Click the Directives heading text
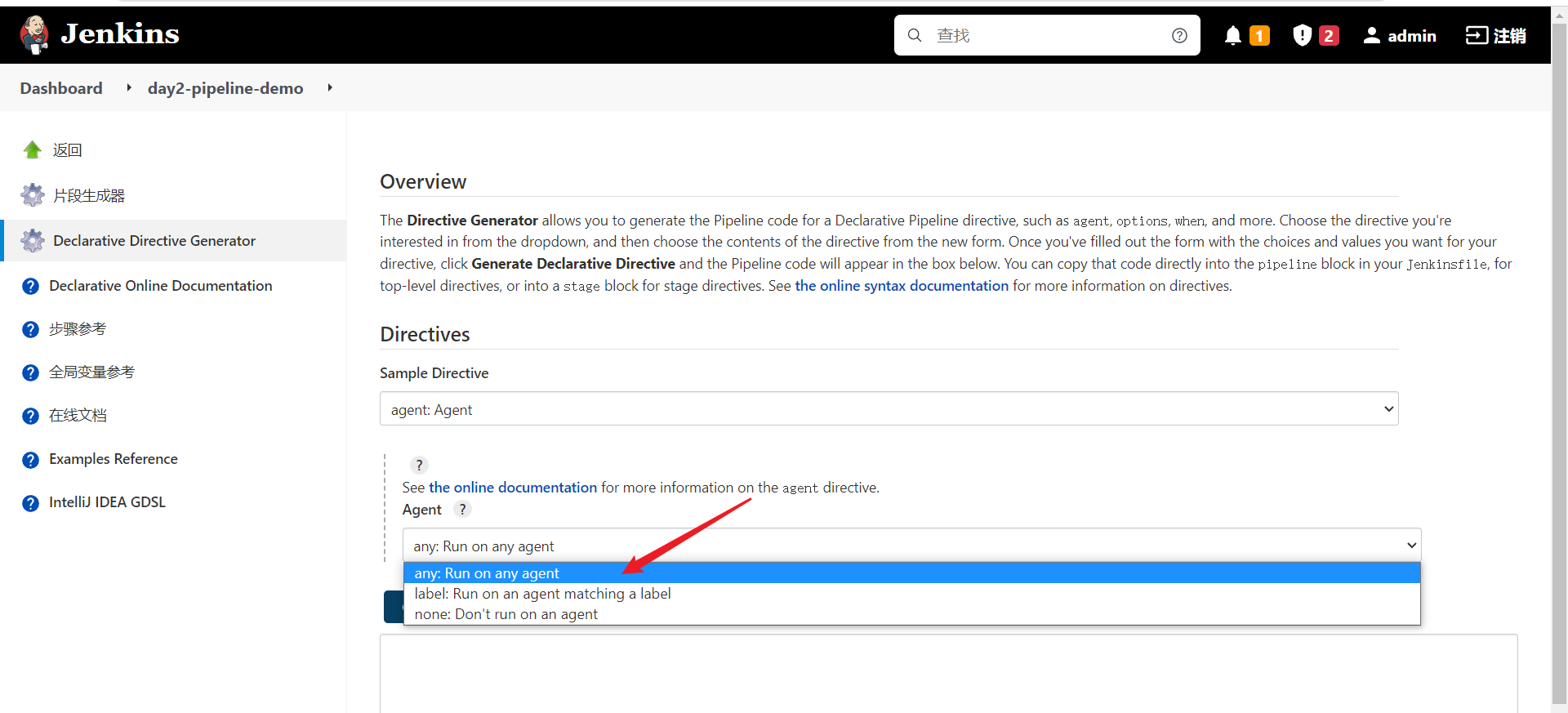The height and width of the screenshot is (713, 1568). pos(425,334)
